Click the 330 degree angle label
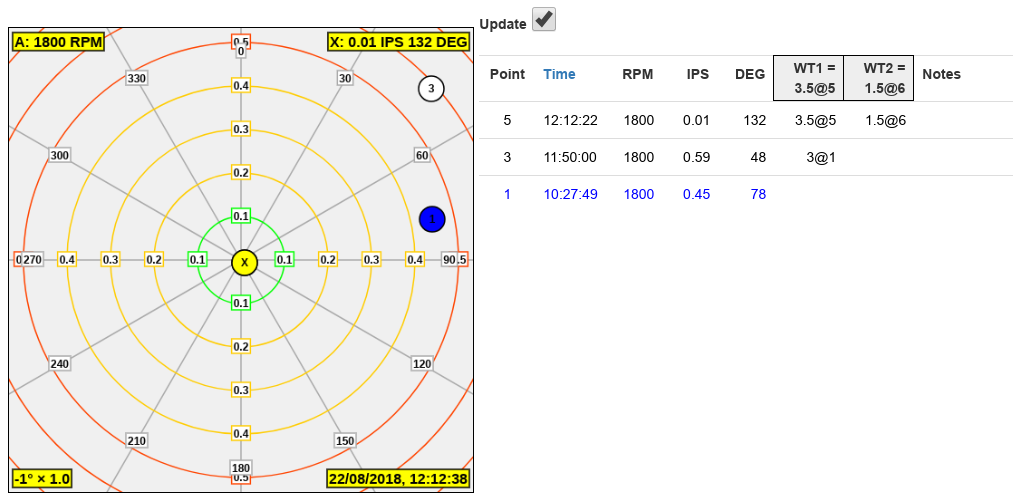The width and height of the screenshot is (1013, 498). [x=137, y=79]
